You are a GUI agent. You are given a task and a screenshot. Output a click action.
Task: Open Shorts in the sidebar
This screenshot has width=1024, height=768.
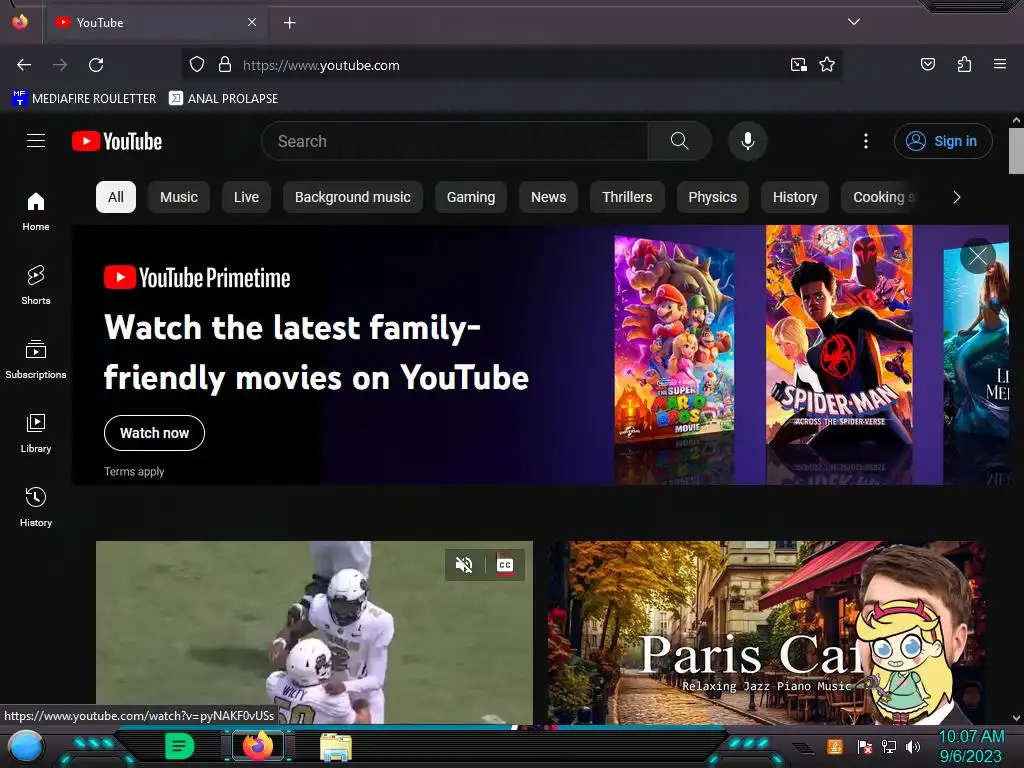tap(36, 285)
